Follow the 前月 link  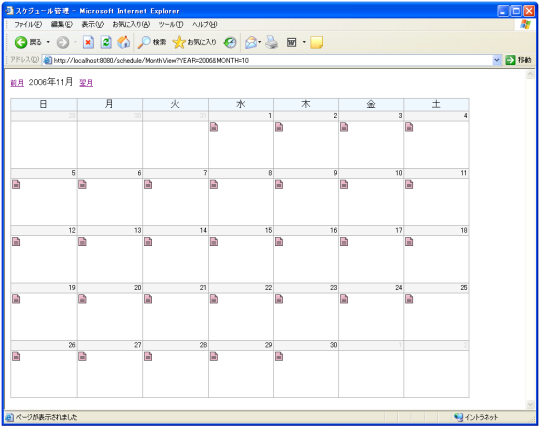pyautogui.click(x=17, y=83)
